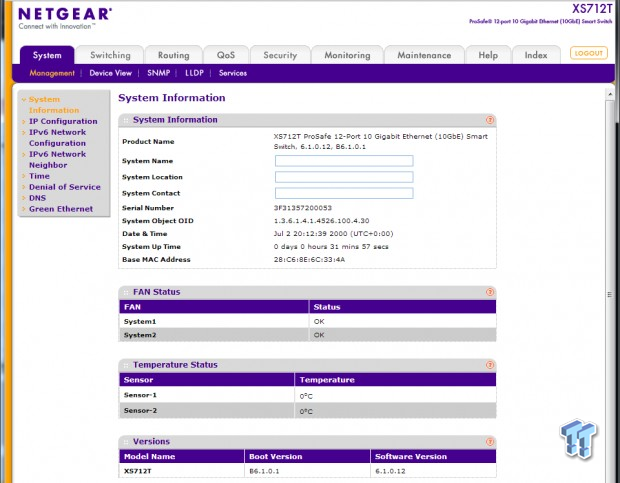Screen dimensions: 620x483
Task: Open help for System Information panel
Action: tap(490, 120)
